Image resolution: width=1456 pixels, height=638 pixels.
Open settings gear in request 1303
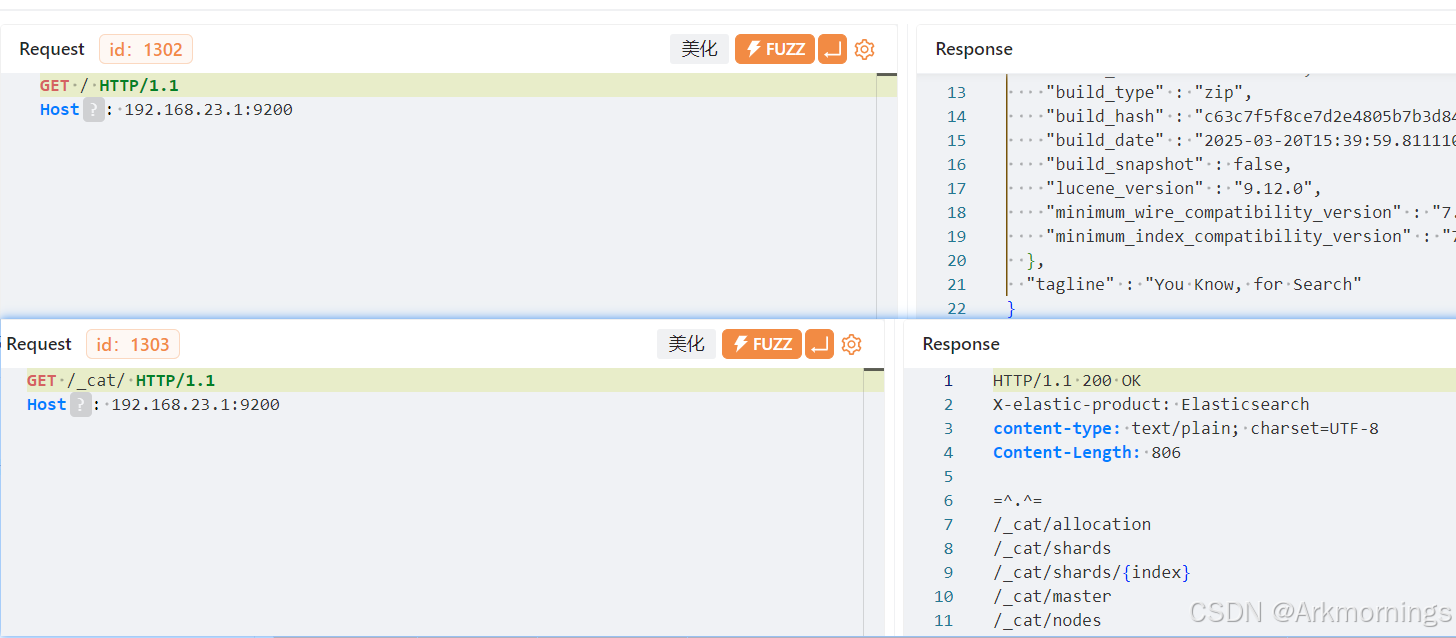852,344
